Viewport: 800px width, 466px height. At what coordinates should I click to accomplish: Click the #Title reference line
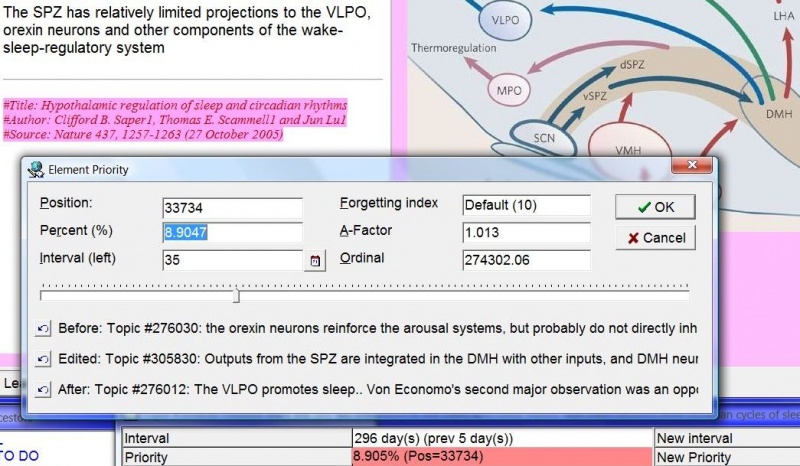175,106
